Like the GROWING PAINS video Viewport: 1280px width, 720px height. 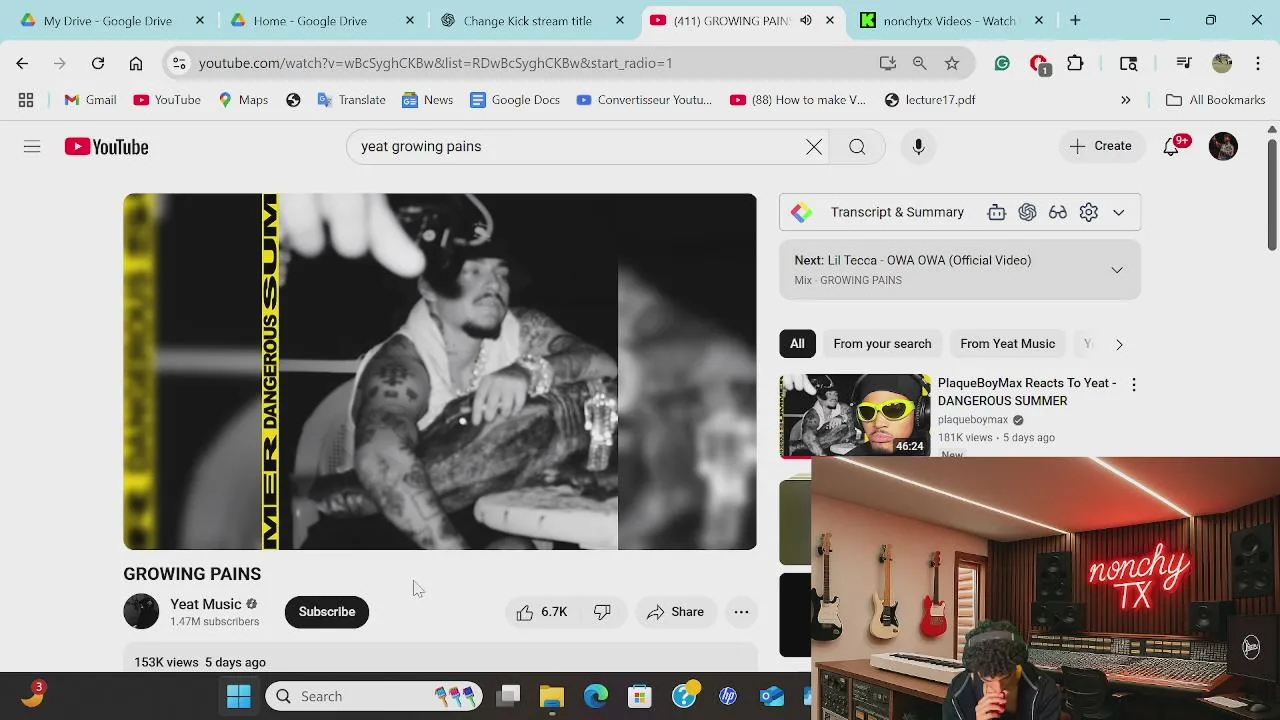[542, 612]
